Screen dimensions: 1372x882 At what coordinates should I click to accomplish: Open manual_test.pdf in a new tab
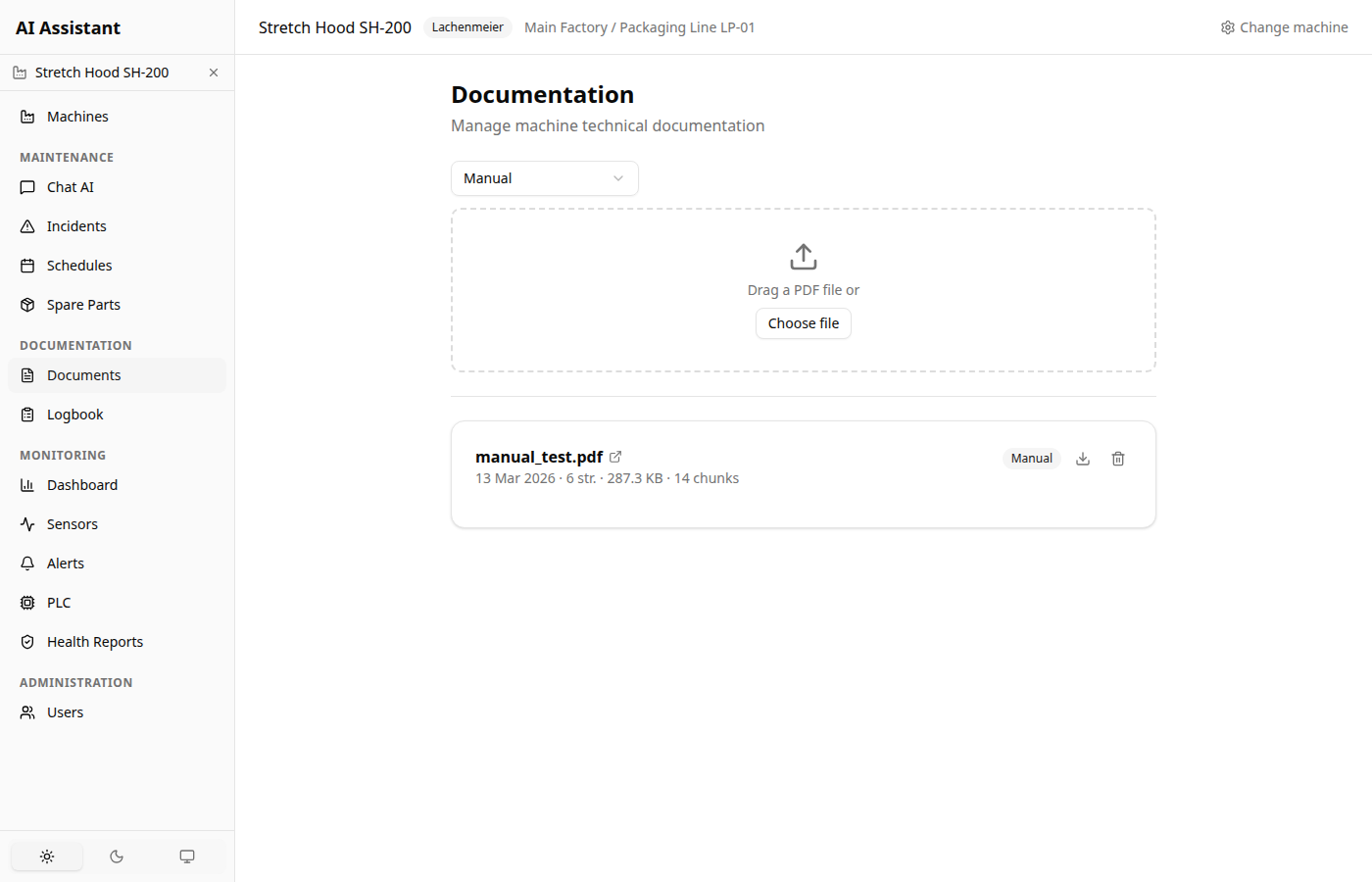[615, 456]
